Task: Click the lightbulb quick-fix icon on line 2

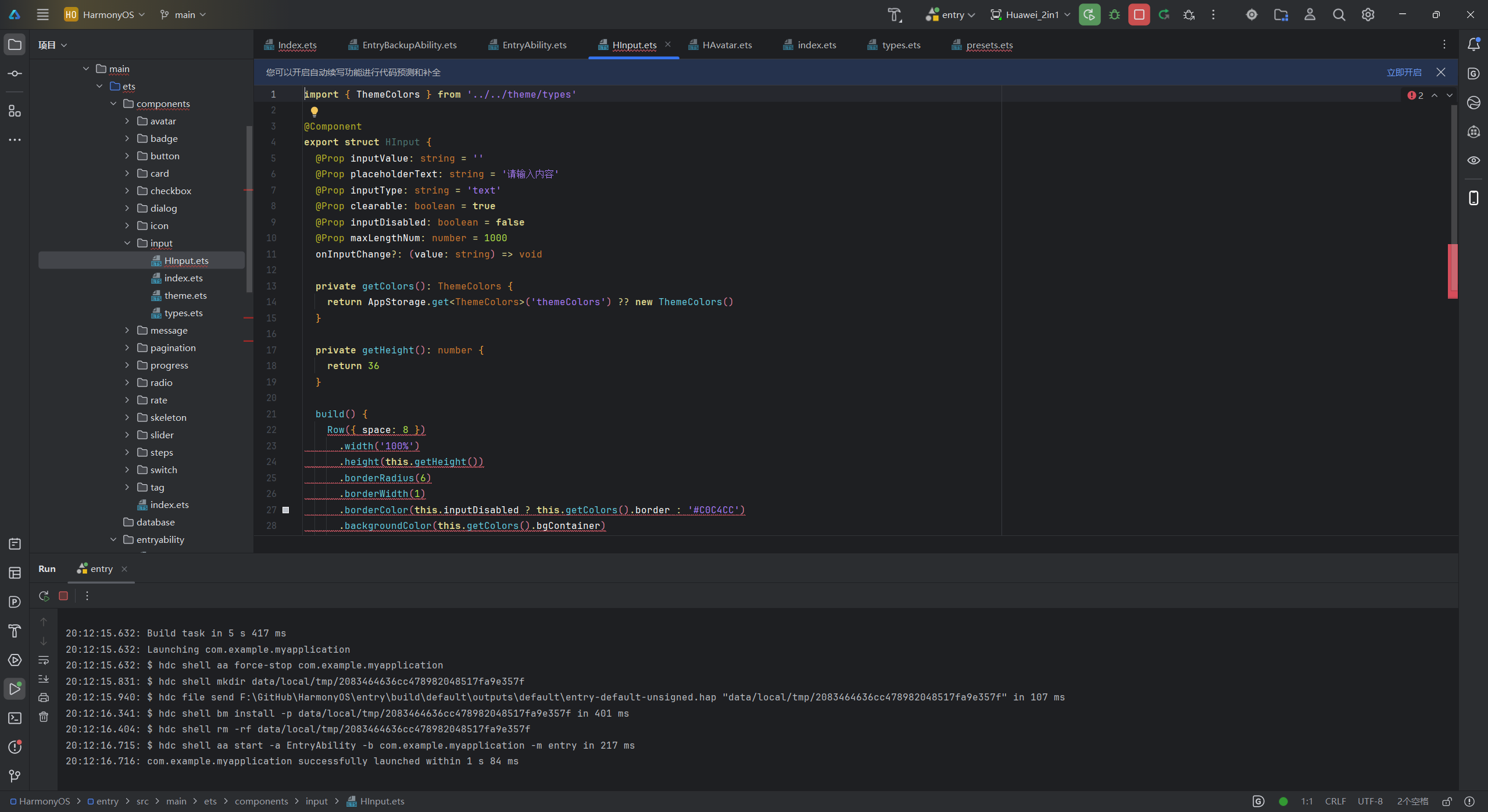Action: (314, 111)
